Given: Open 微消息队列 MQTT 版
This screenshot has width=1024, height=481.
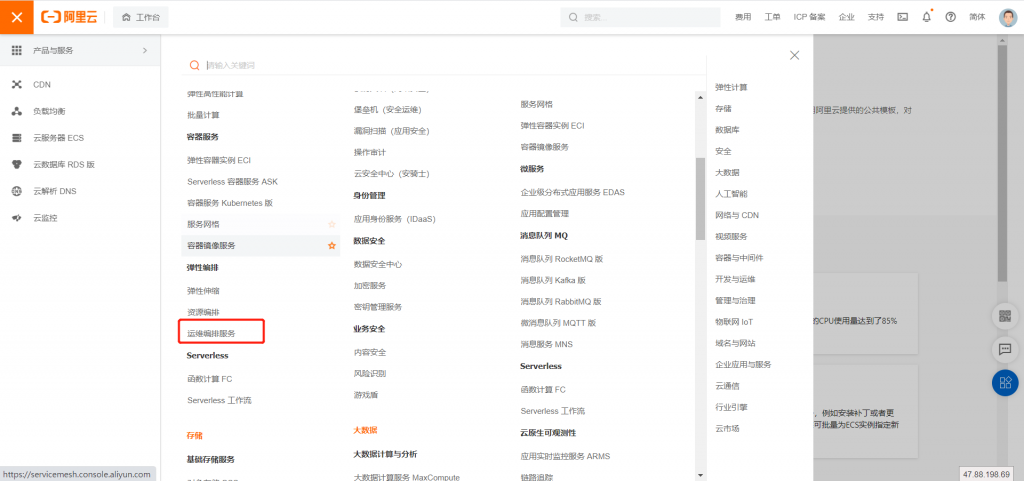Looking at the screenshot, I should click(558, 323).
